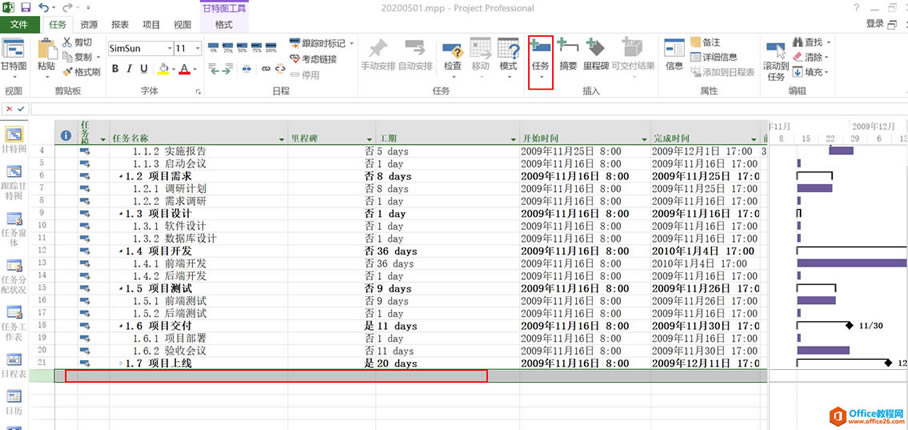Click the 考虑链接 button
This screenshot has height=430, width=908.
(x=312, y=59)
